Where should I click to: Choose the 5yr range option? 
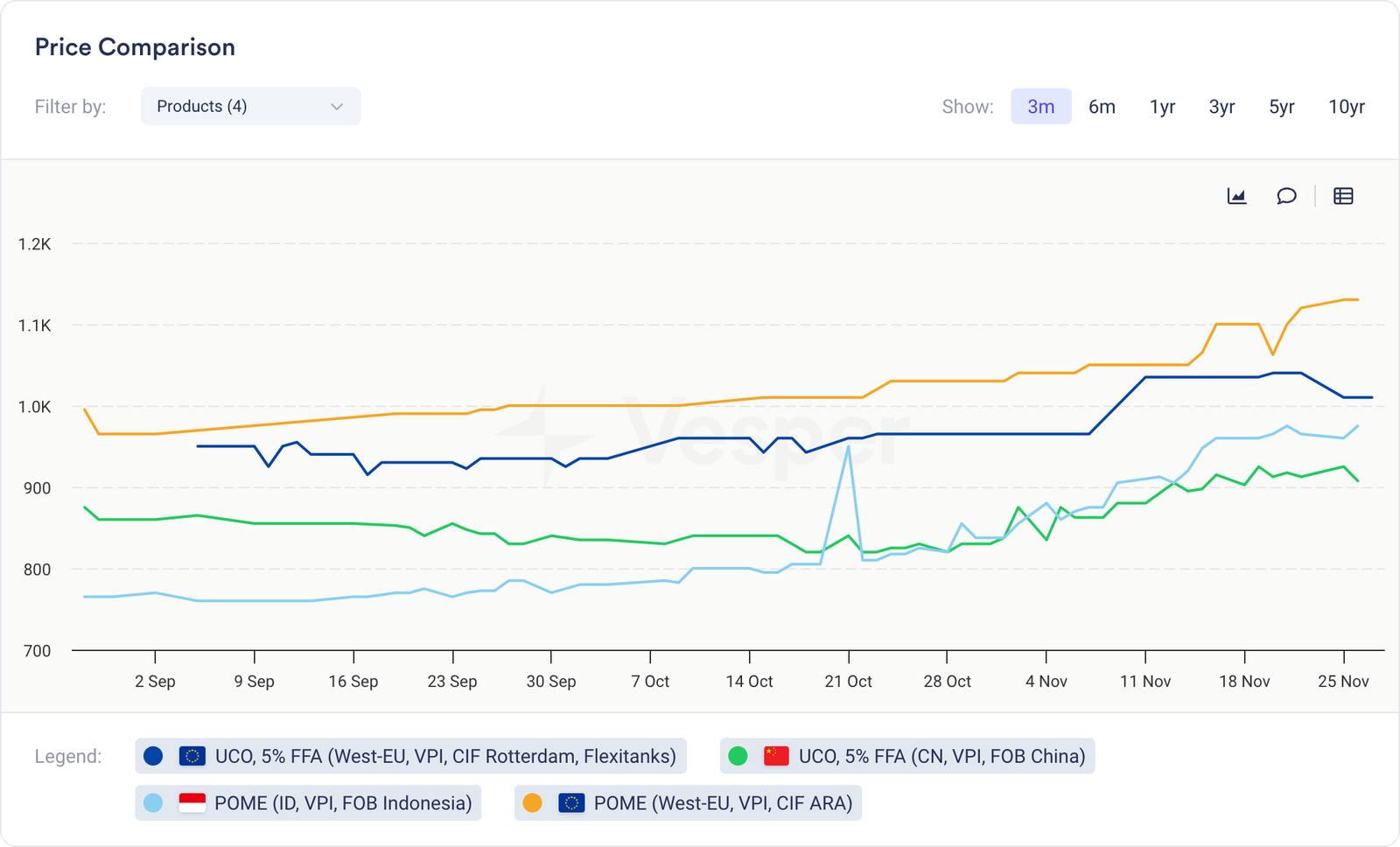1281,107
